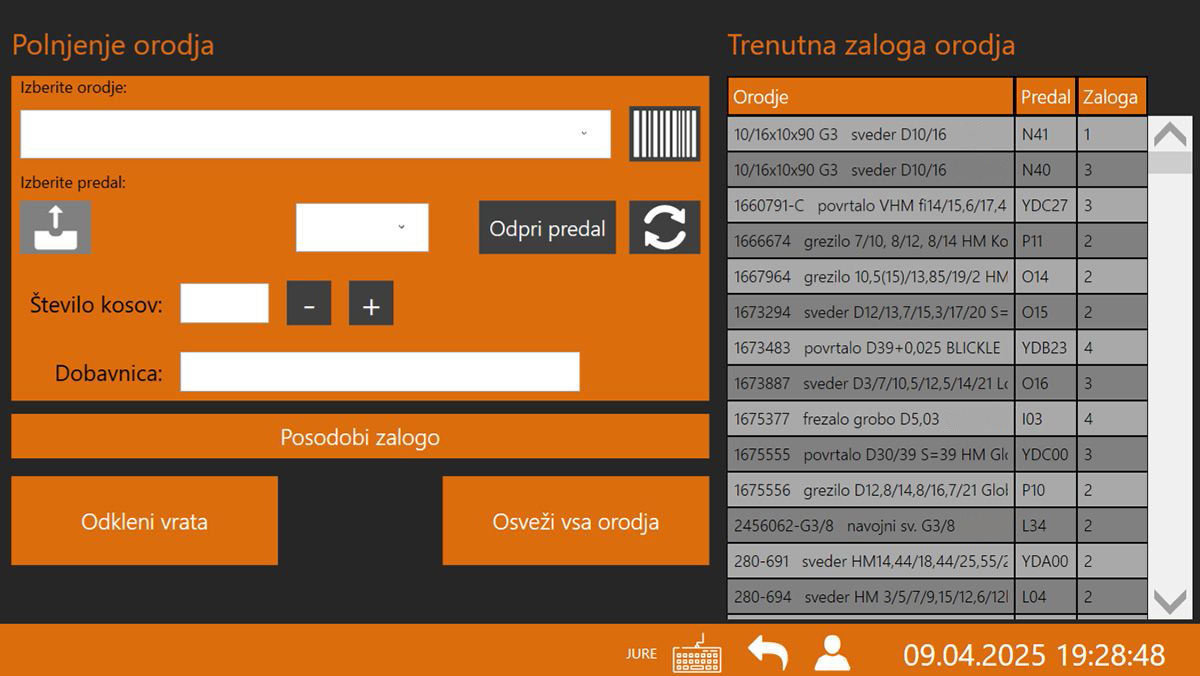Sort by the Orodje column header
The width and height of the screenshot is (1200, 676).
[x=870, y=97]
